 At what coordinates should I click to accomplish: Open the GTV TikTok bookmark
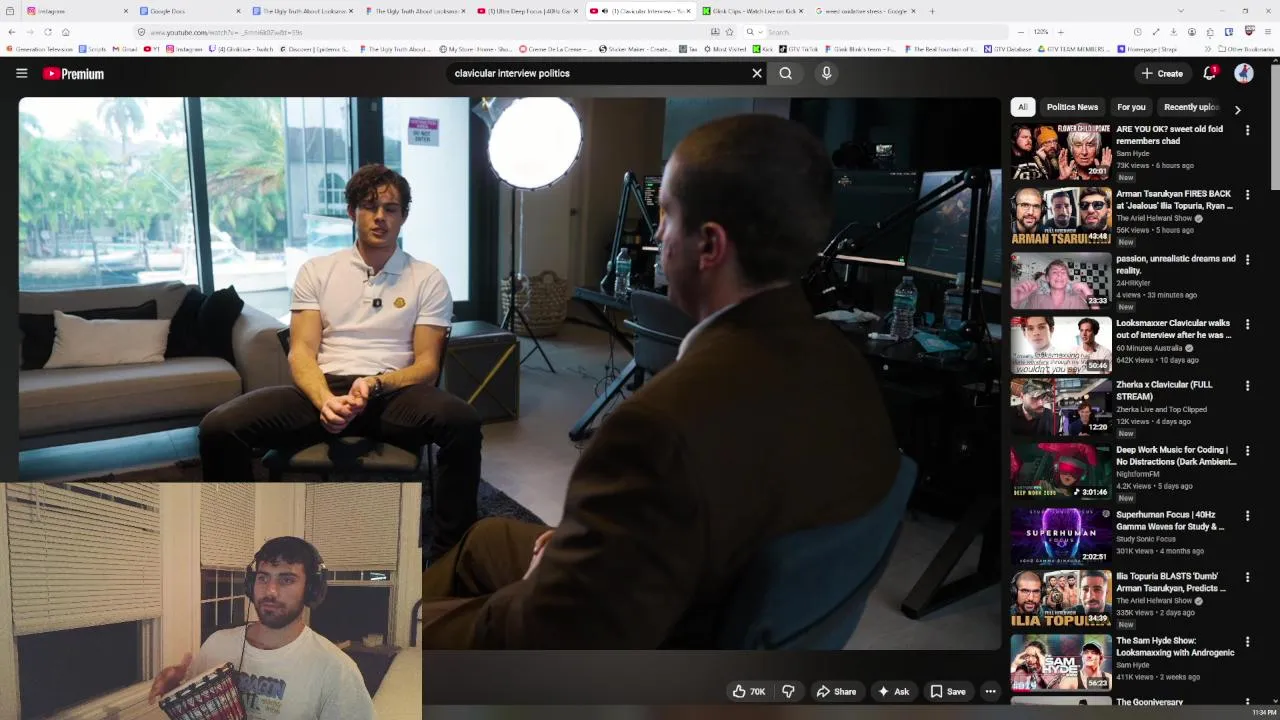point(798,49)
